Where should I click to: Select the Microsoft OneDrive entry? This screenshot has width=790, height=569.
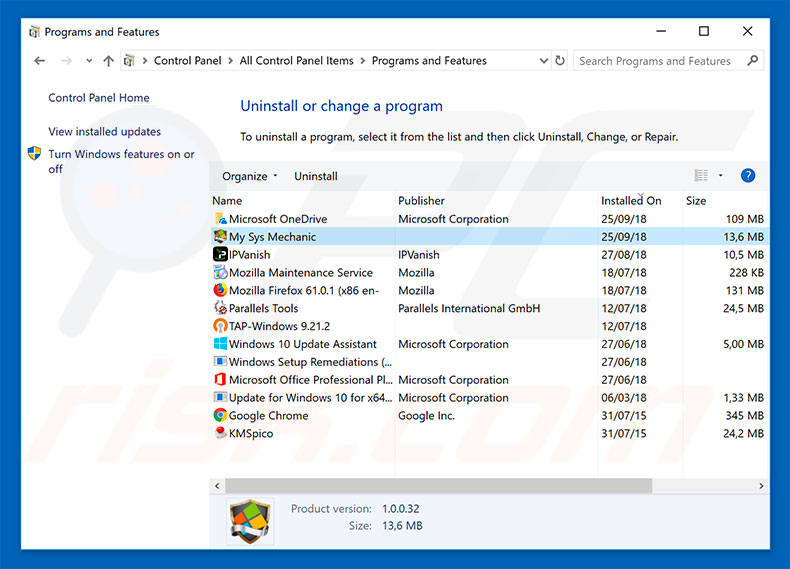click(489, 219)
